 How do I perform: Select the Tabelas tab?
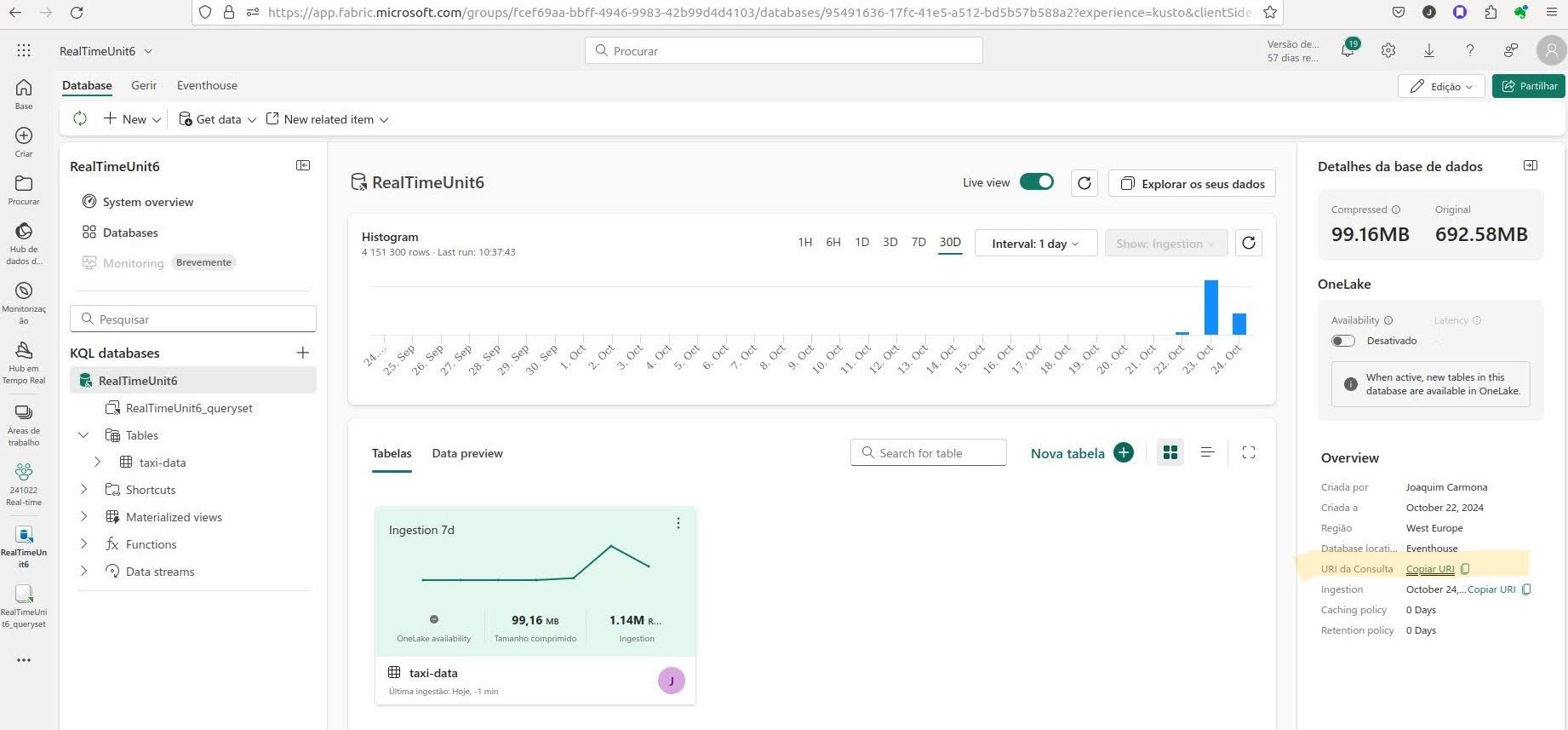(x=392, y=453)
